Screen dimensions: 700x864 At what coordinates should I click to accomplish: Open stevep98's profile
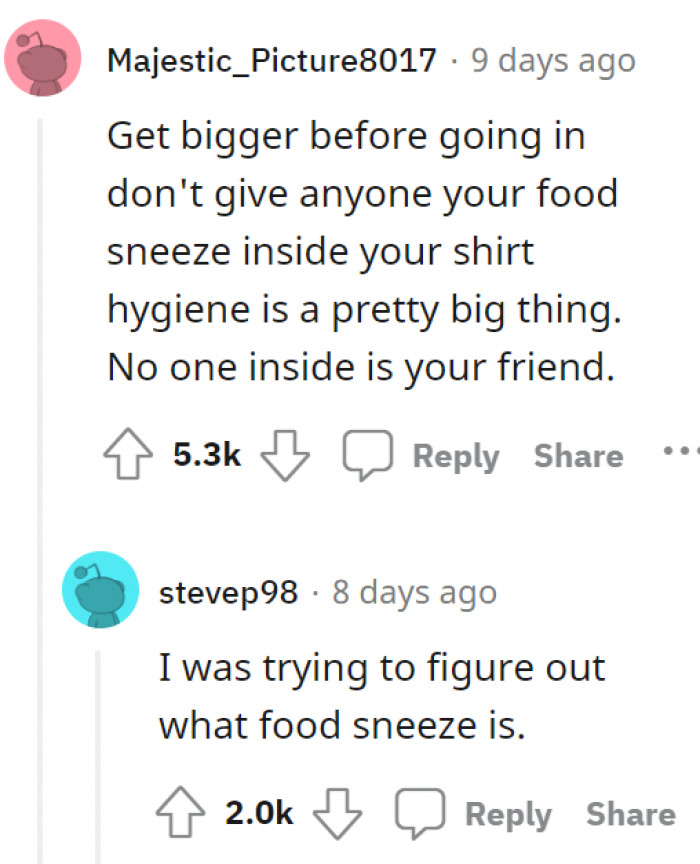coord(228,592)
